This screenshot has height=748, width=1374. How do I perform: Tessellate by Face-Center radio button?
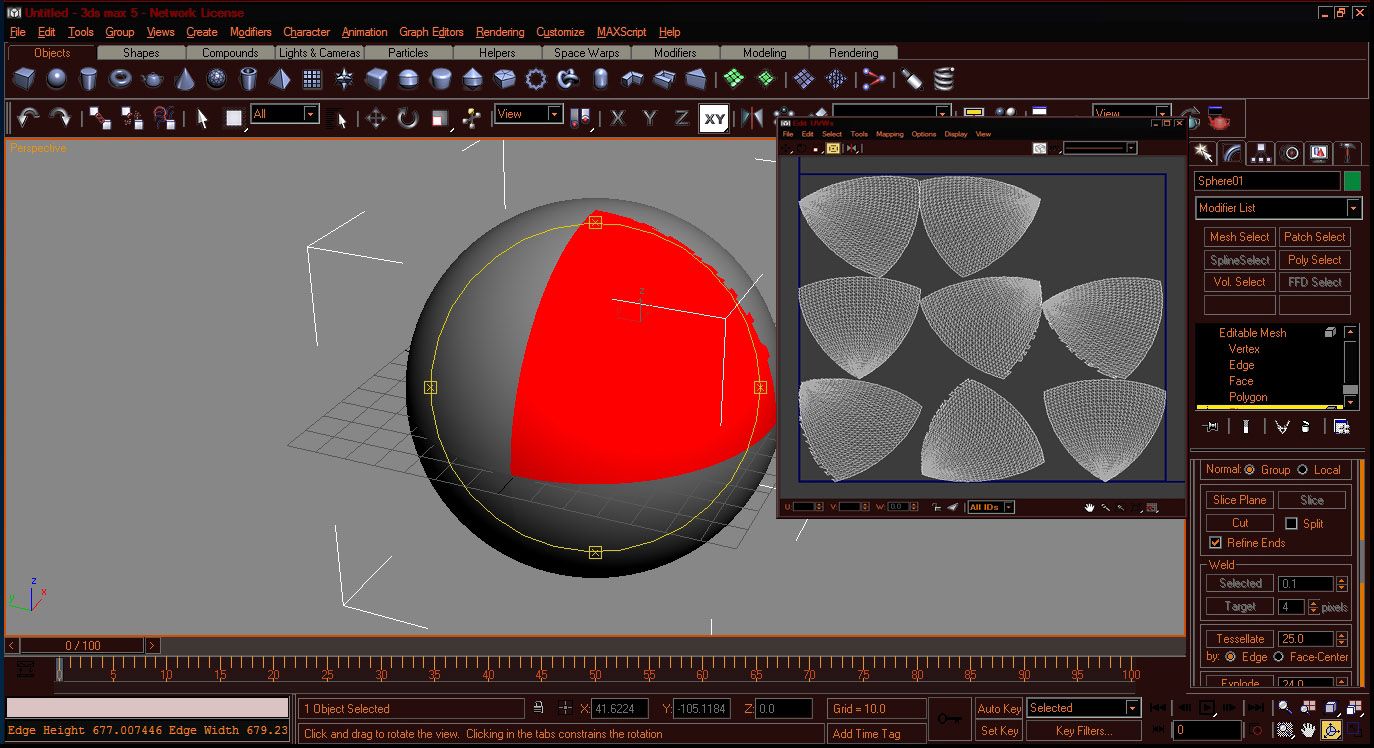click(1279, 657)
